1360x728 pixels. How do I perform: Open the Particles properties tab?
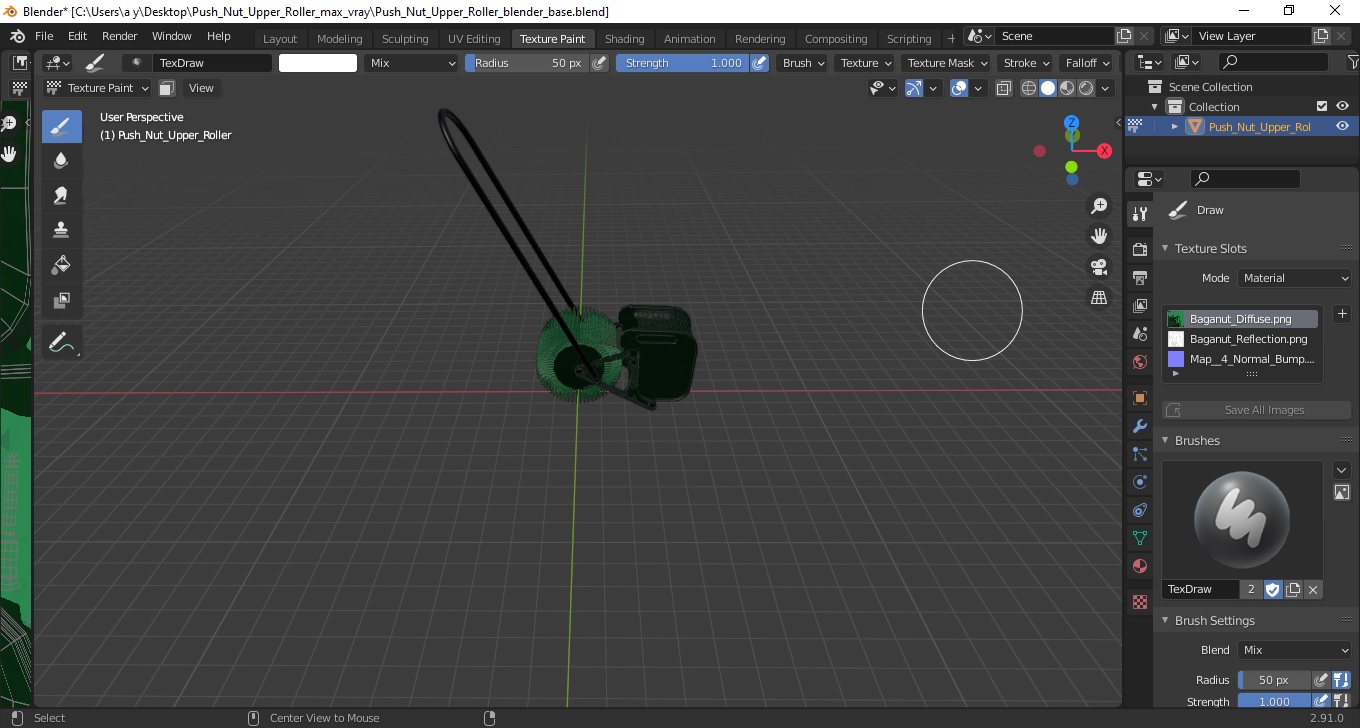click(x=1139, y=454)
